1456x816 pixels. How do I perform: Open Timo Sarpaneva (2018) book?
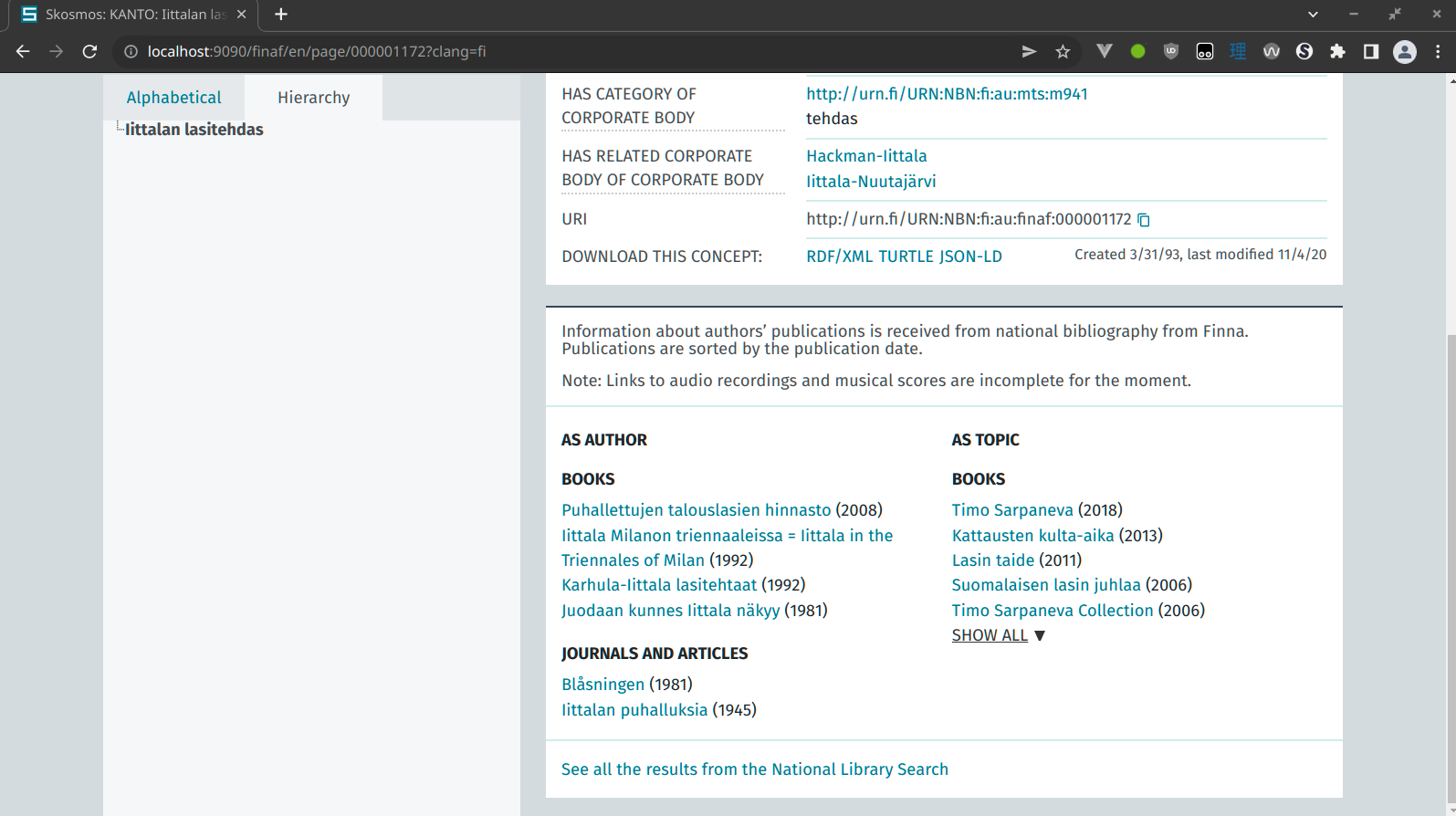coord(1012,510)
